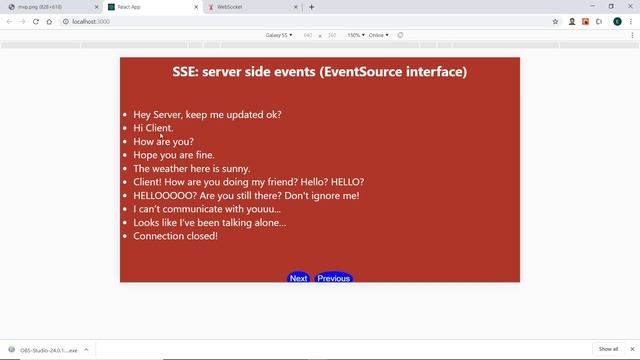Screen dimensions: 640x360
Task: Click the SSE server side events heading
Action: pos(320,72)
